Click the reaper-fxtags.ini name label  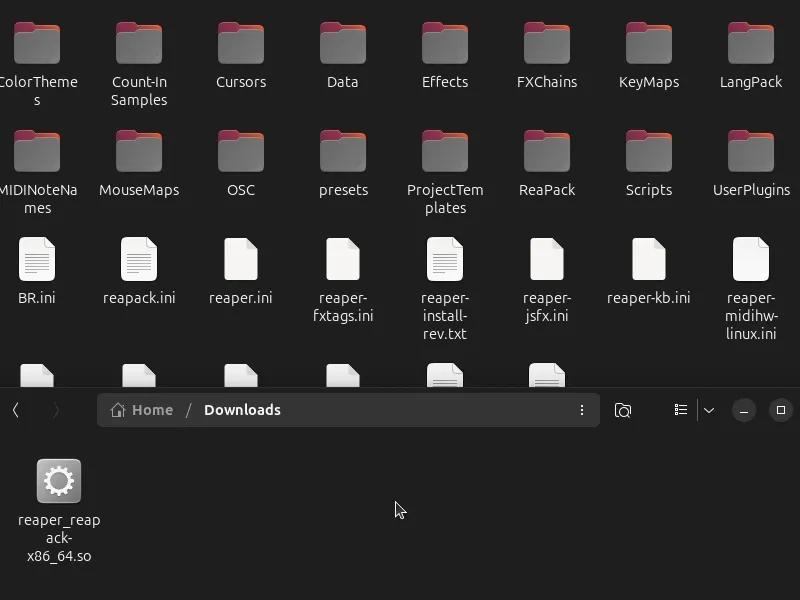343,307
